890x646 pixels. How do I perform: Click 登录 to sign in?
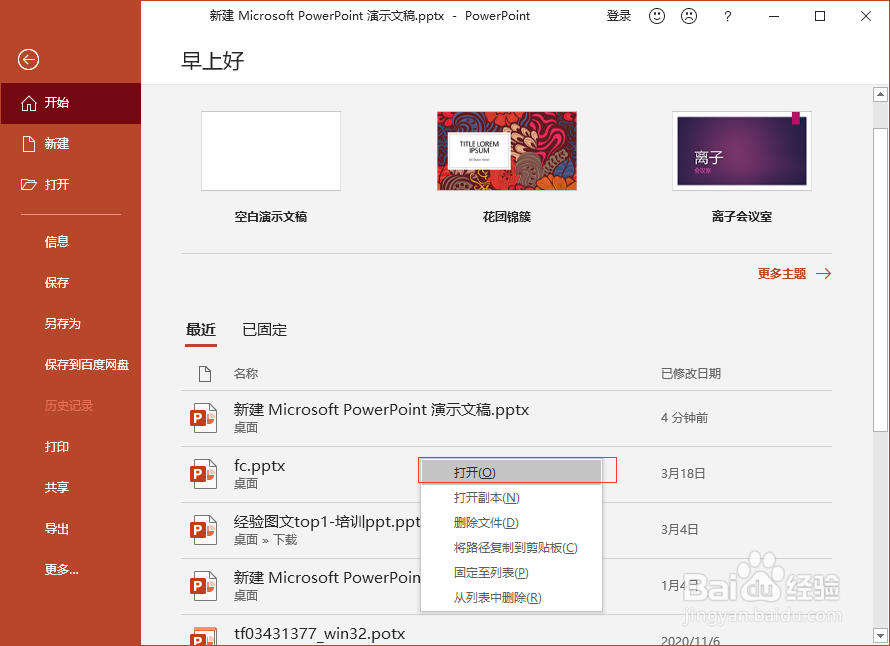pyautogui.click(x=618, y=16)
